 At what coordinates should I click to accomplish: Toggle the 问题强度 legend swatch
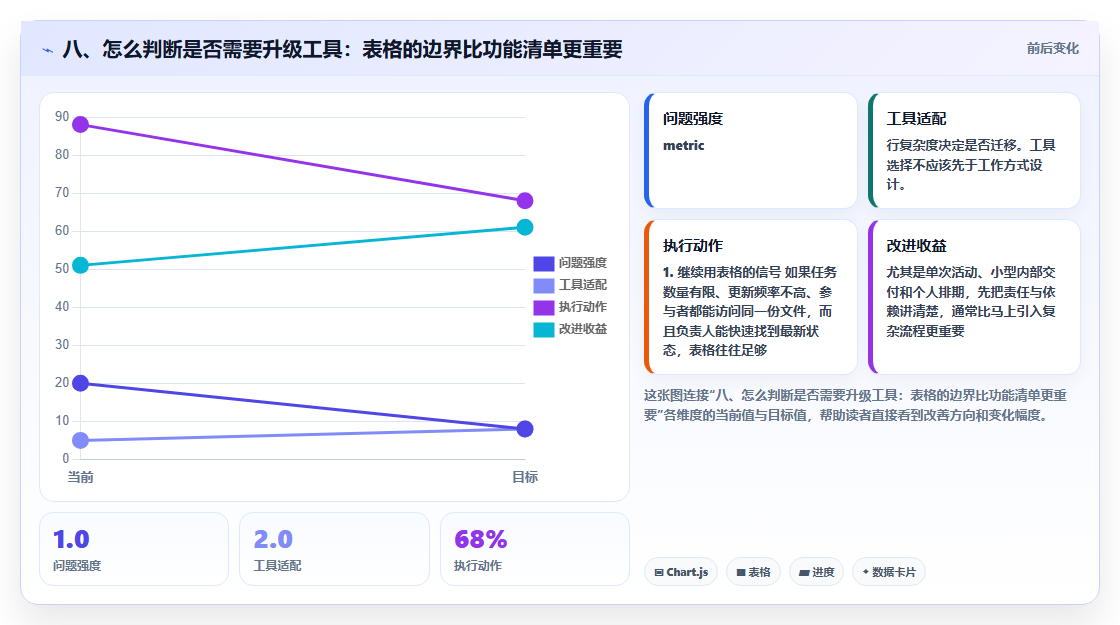[544, 264]
